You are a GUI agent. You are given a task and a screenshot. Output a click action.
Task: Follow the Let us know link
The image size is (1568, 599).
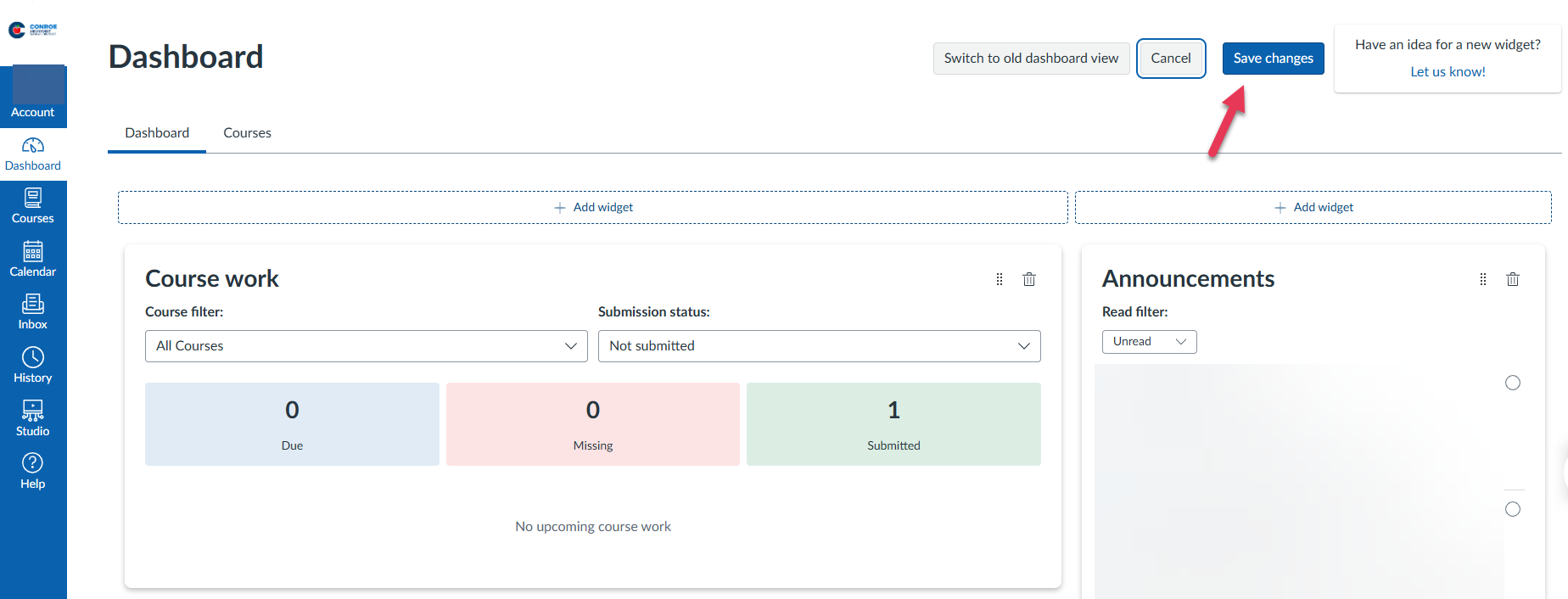(1448, 72)
